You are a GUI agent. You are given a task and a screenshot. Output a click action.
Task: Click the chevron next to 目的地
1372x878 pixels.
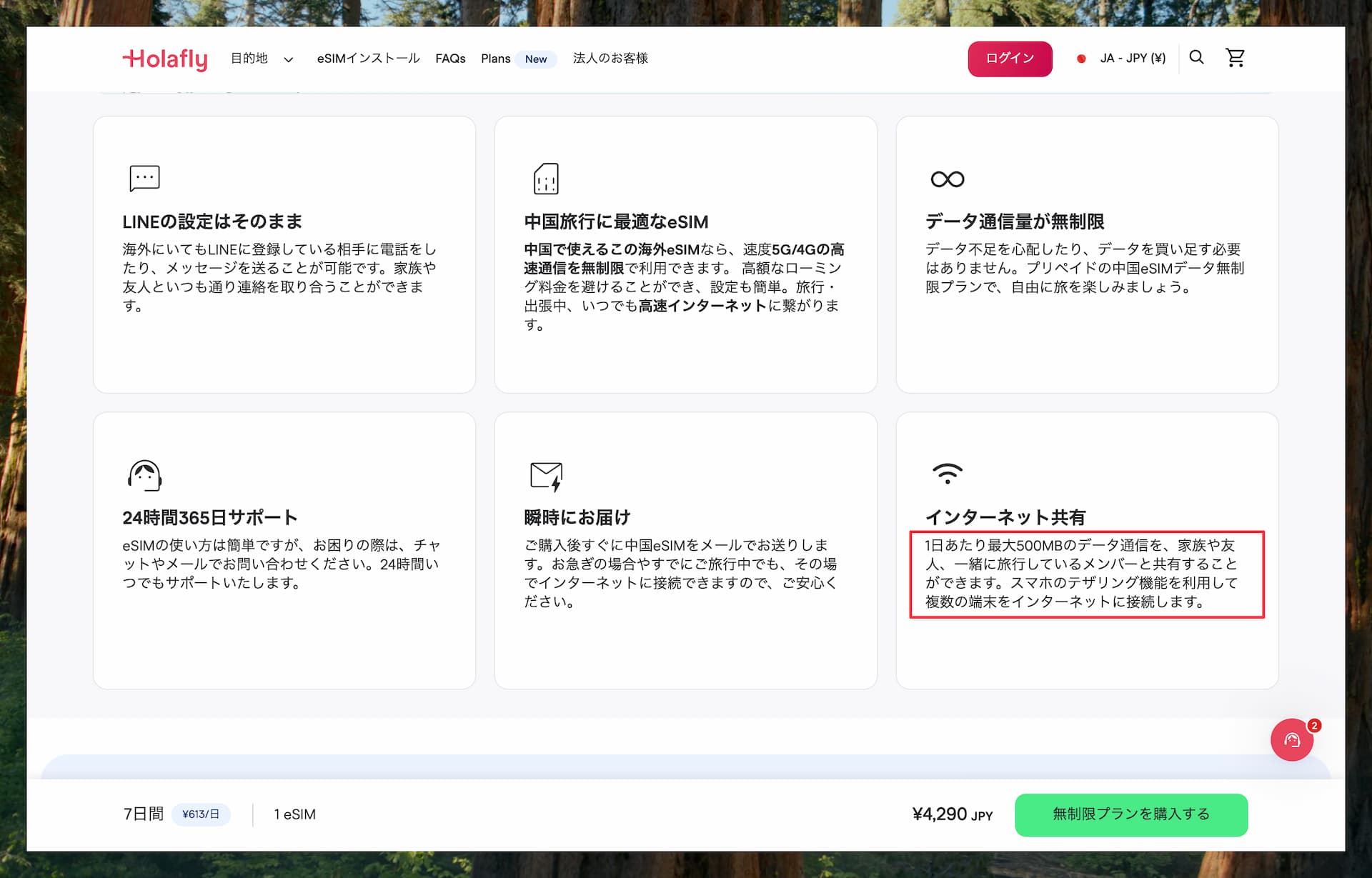coord(289,59)
